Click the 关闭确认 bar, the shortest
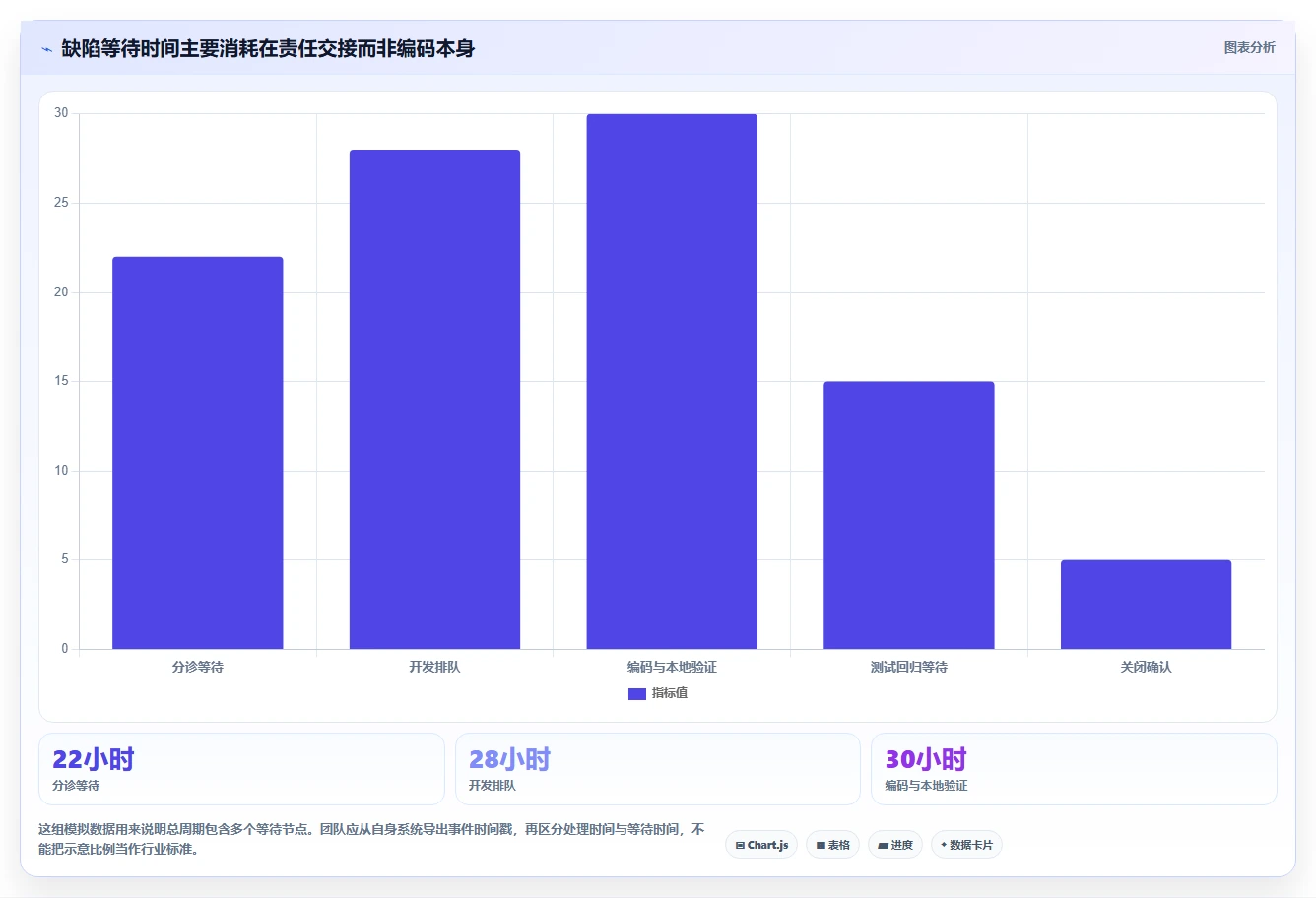1316x898 pixels. [x=1146, y=605]
